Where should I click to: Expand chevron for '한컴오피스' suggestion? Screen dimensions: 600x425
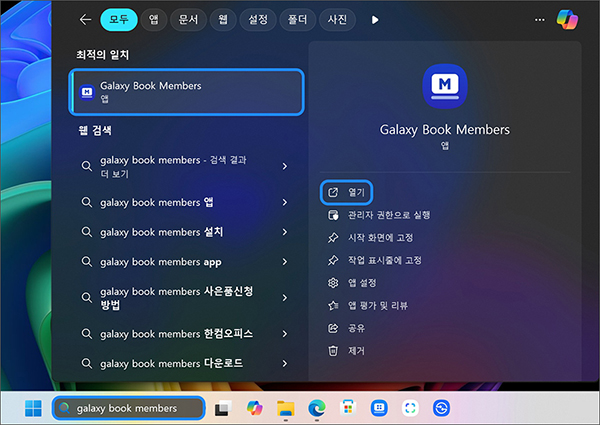[285, 334]
